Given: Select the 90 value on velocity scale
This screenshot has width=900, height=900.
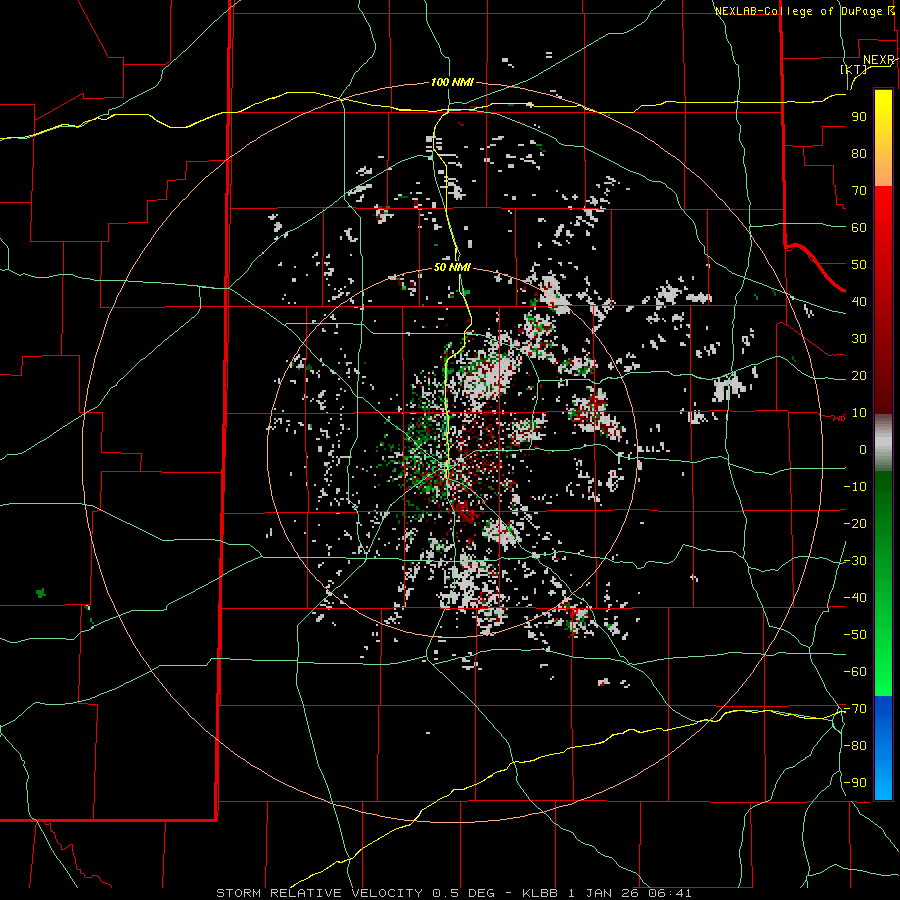Looking at the screenshot, I should pos(859,117).
